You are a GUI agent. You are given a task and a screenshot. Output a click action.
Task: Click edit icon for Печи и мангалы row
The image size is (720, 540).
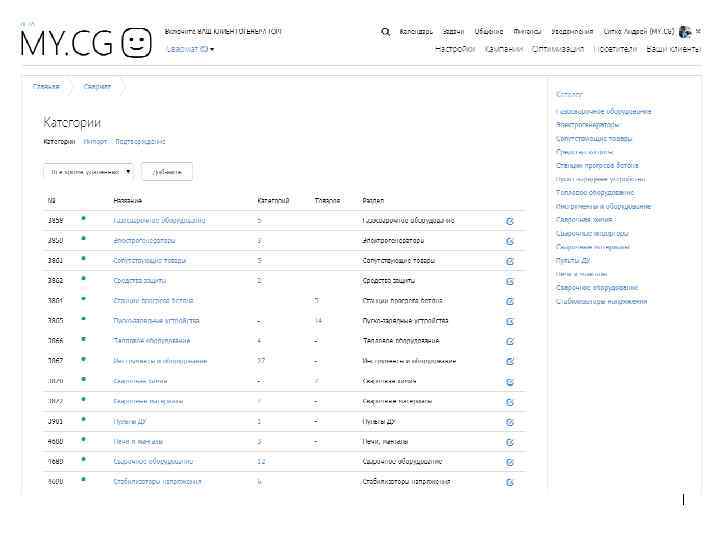coord(510,441)
